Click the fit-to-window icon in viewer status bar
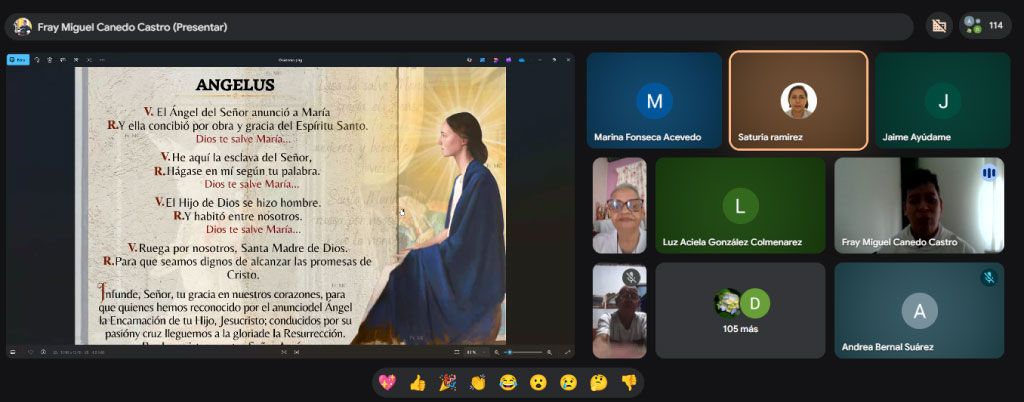This screenshot has height=402, width=1024. [456, 352]
